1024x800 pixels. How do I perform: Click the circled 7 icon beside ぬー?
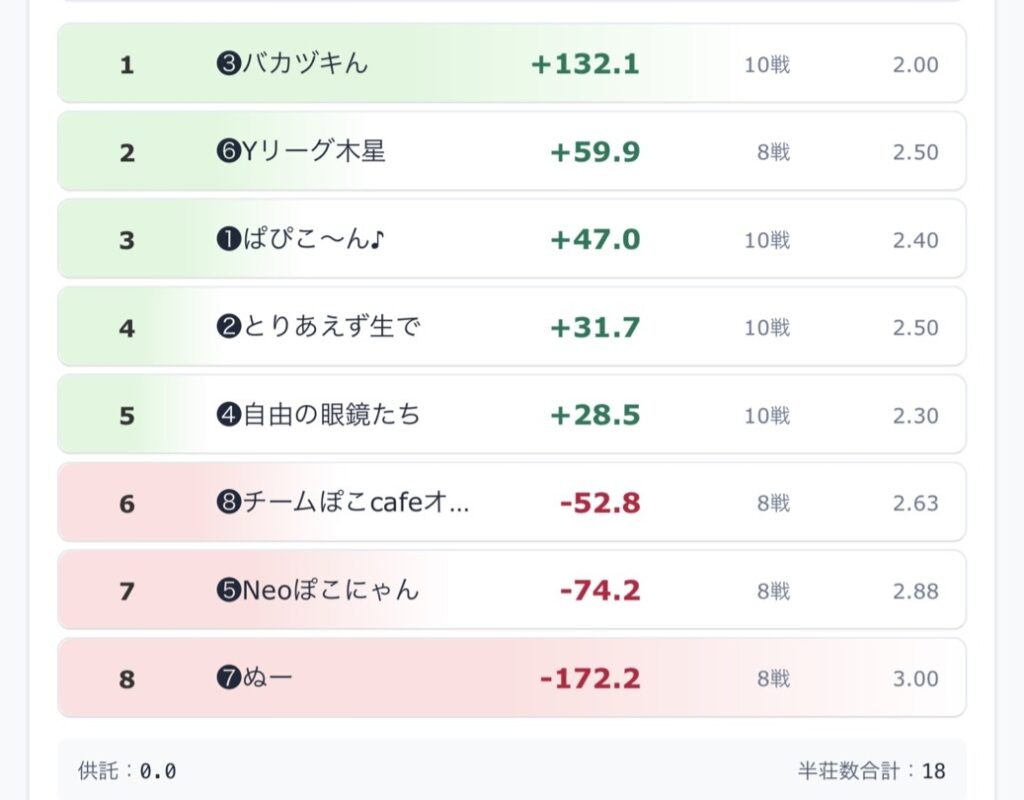tap(229, 678)
